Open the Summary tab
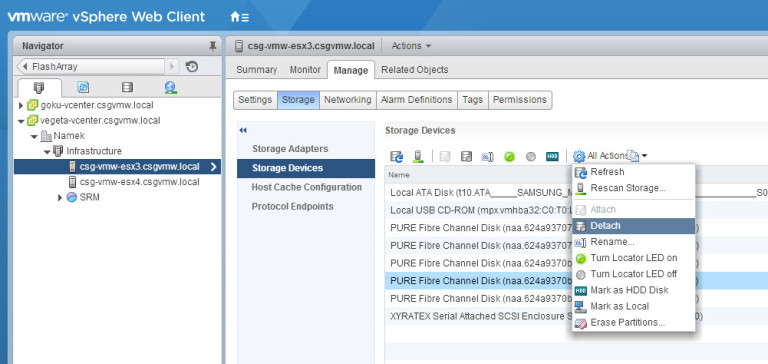The height and width of the screenshot is (364, 768). point(257,70)
